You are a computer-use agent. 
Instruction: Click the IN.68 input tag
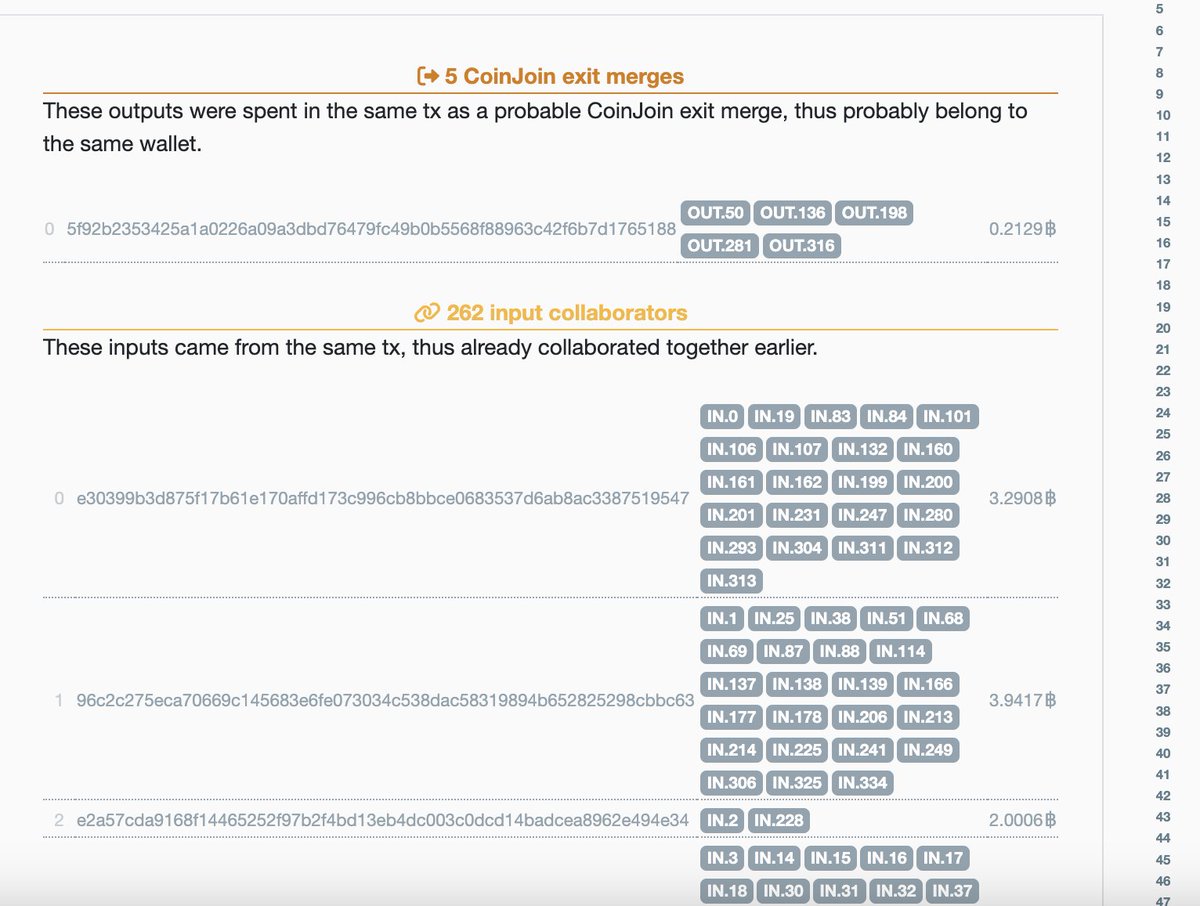coord(944,619)
